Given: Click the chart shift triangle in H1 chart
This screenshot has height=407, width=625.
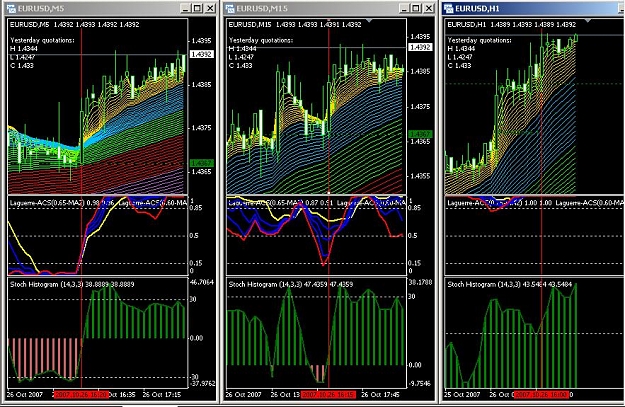Looking at the screenshot, I should pyautogui.click(x=588, y=20).
